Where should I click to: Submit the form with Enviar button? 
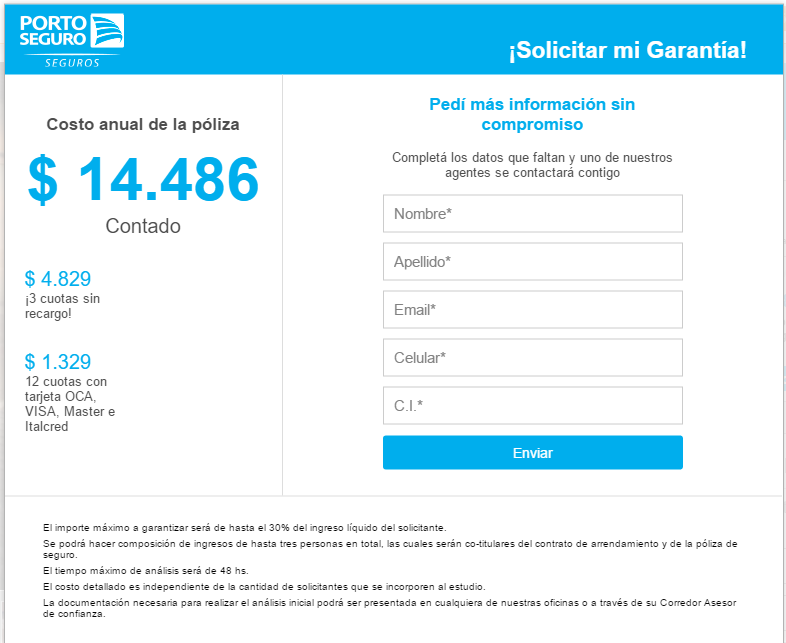tap(533, 453)
